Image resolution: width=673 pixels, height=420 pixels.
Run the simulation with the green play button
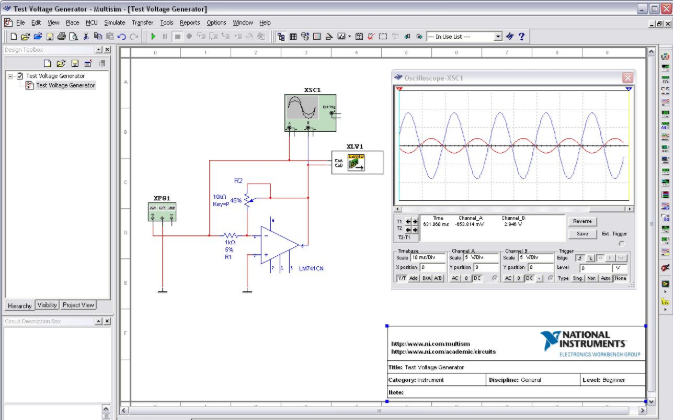click(x=153, y=37)
